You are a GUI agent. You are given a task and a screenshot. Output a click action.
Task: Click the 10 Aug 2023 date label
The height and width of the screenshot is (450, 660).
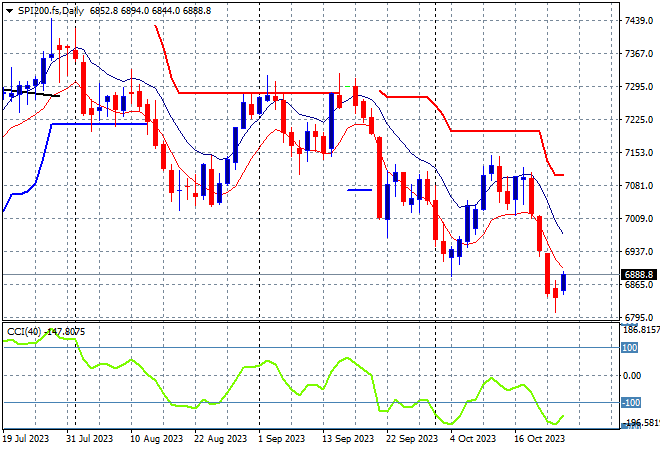click(x=156, y=439)
